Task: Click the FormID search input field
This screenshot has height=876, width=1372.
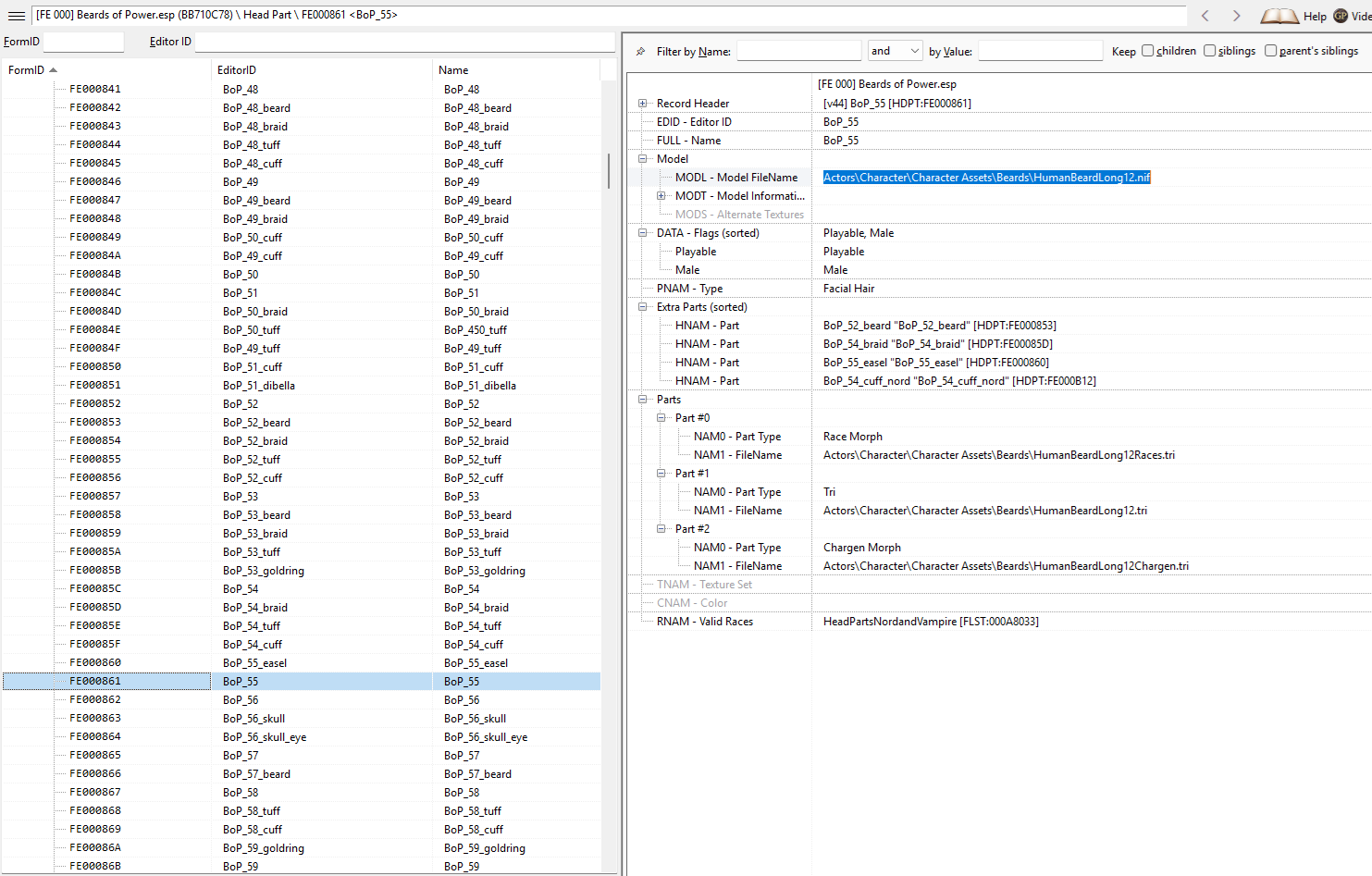Action: 83,42
